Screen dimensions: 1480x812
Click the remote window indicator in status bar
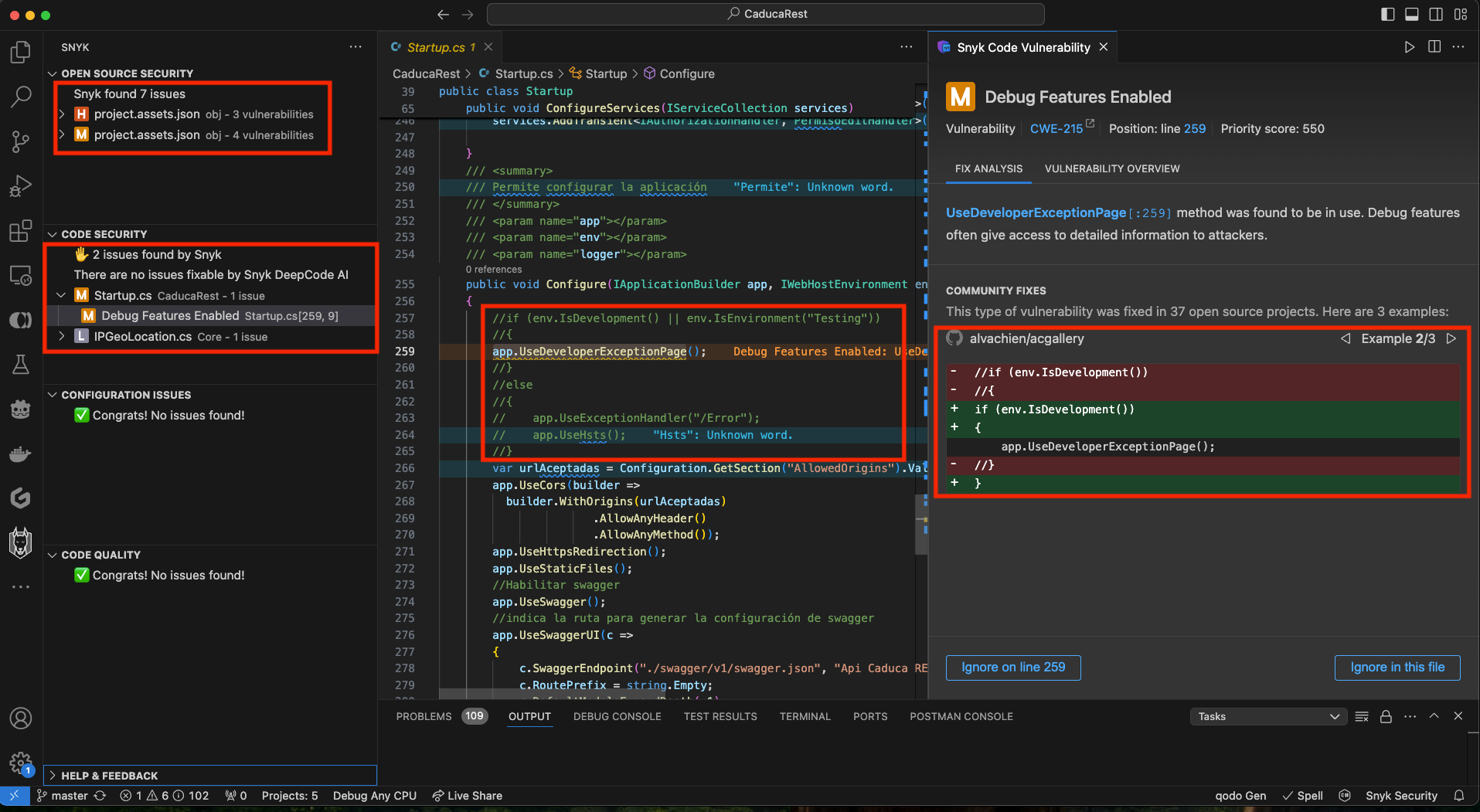click(14, 796)
